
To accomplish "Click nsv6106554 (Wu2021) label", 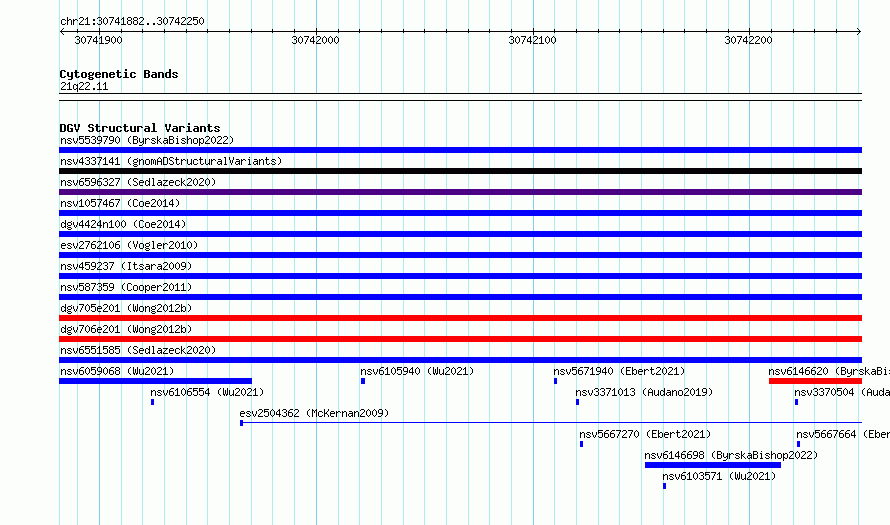I will tap(207, 392).
